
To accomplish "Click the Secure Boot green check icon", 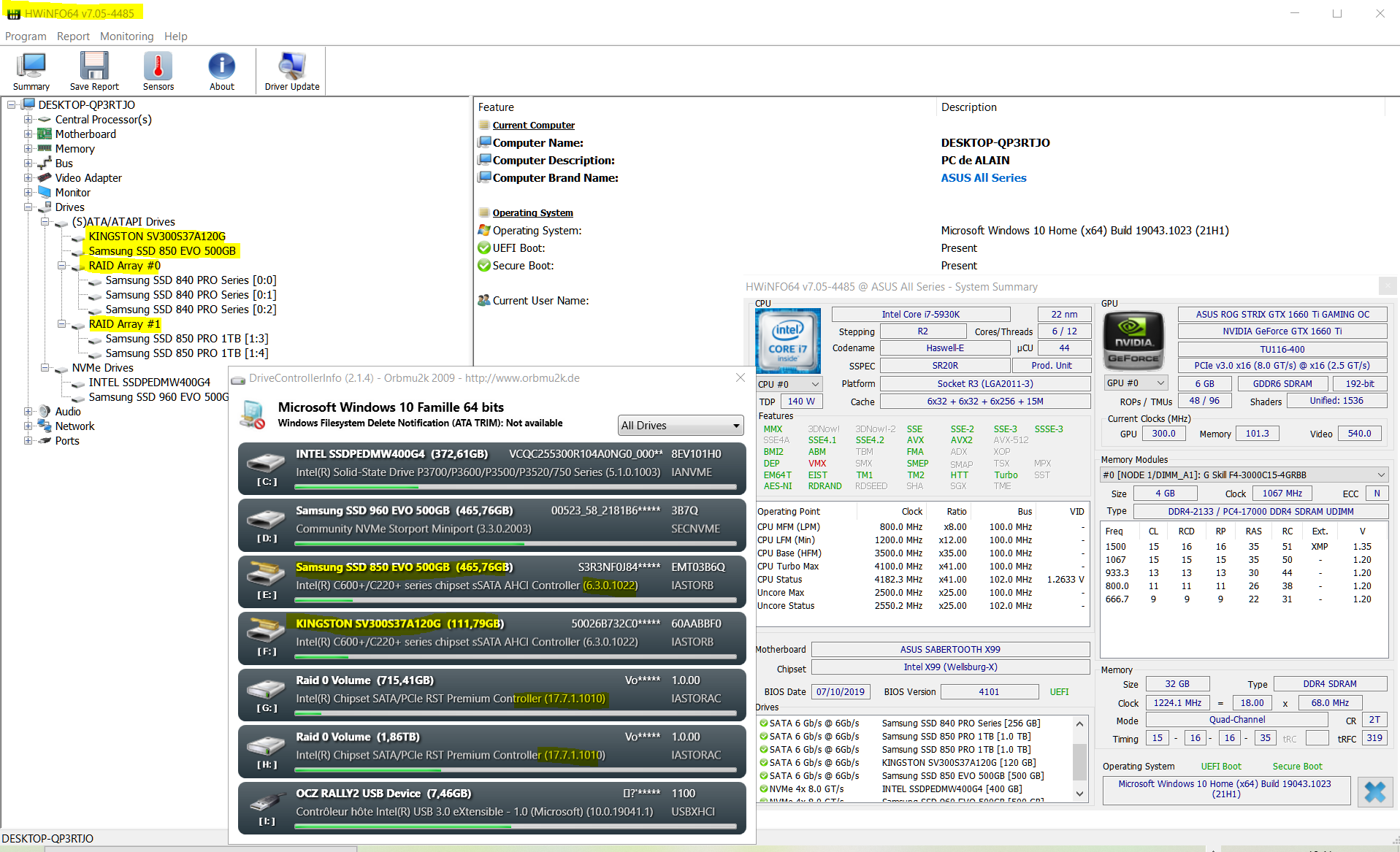I will pyautogui.click(x=483, y=265).
